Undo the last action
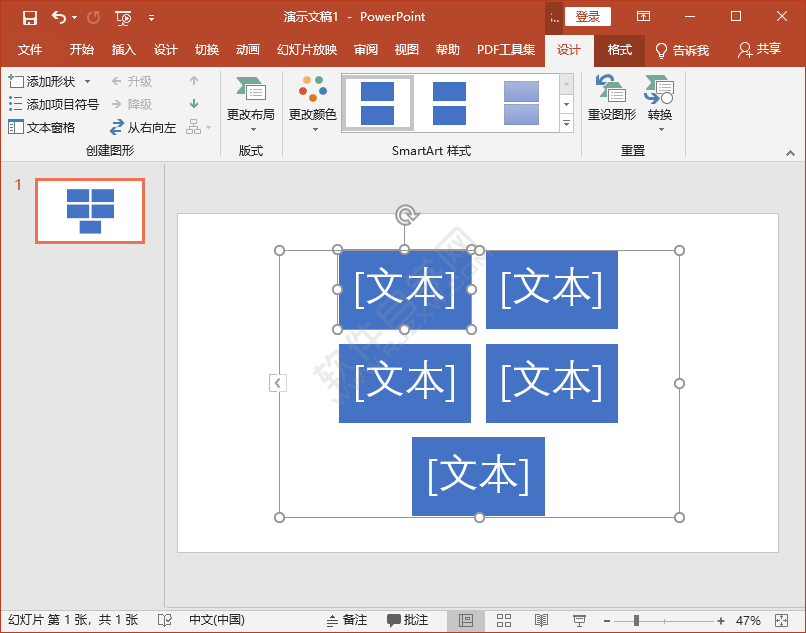This screenshot has height=633, width=806. [x=59, y=17]
